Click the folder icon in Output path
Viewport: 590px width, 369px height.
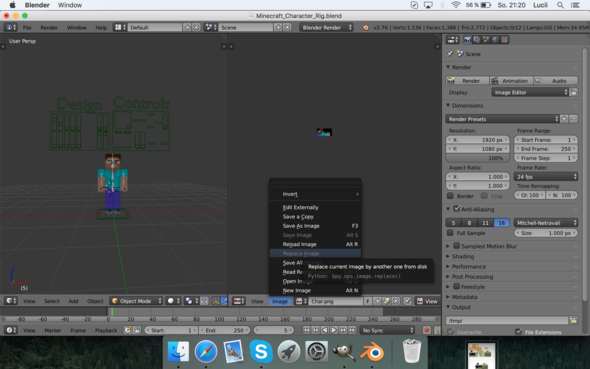[x=573, y=320]
